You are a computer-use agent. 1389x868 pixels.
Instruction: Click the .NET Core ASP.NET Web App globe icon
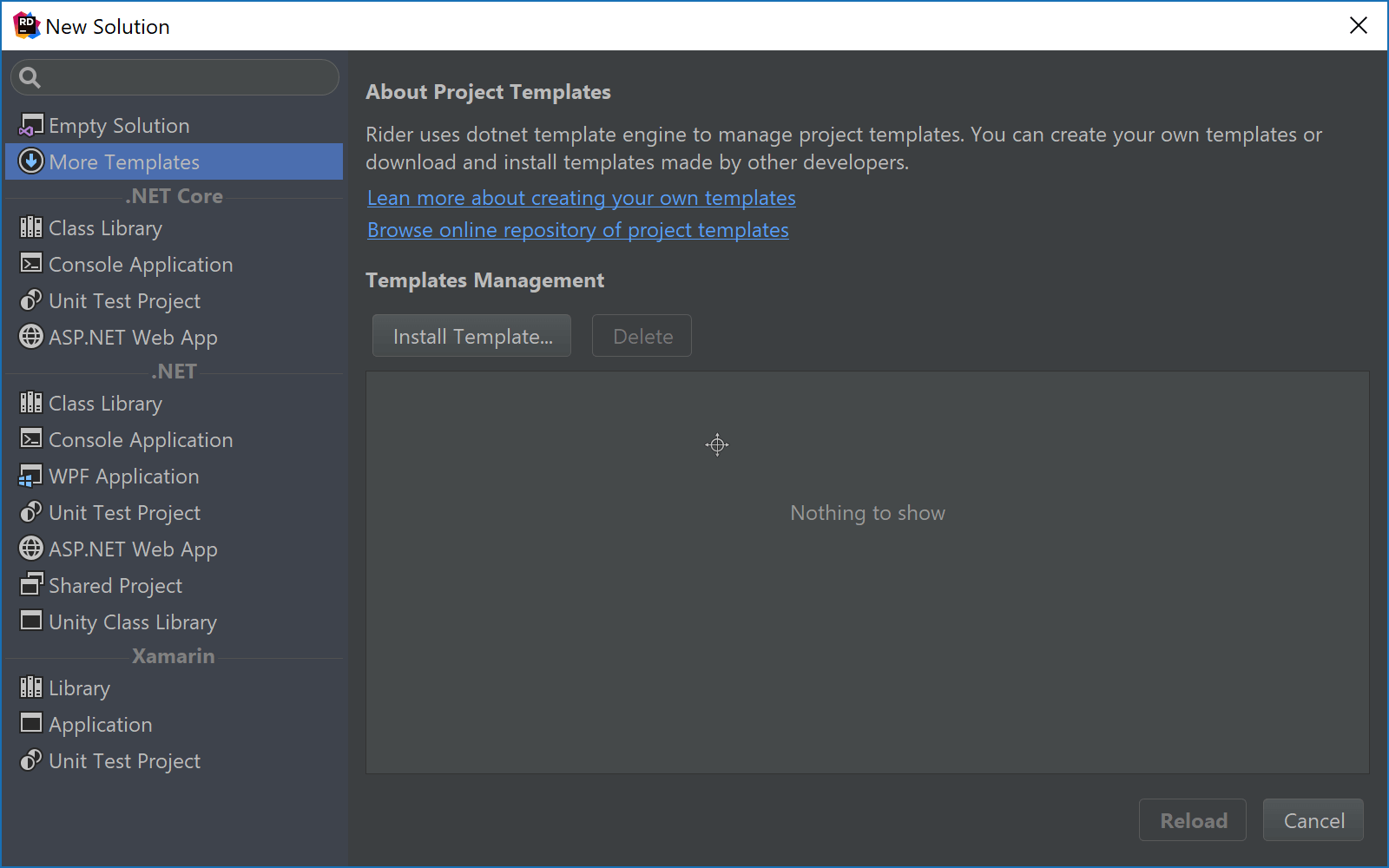coord(31,337)
